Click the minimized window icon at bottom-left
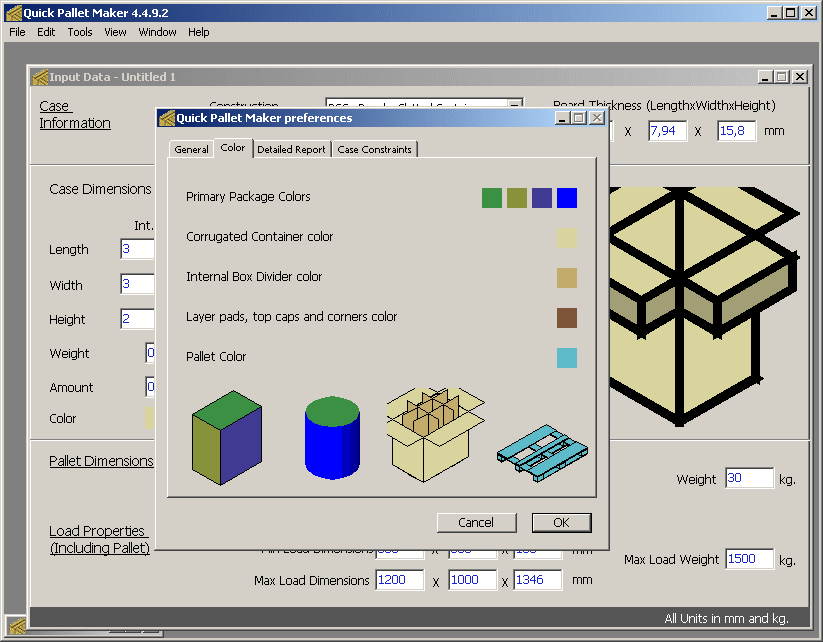The image size is (823, 642). coord(16,625)
